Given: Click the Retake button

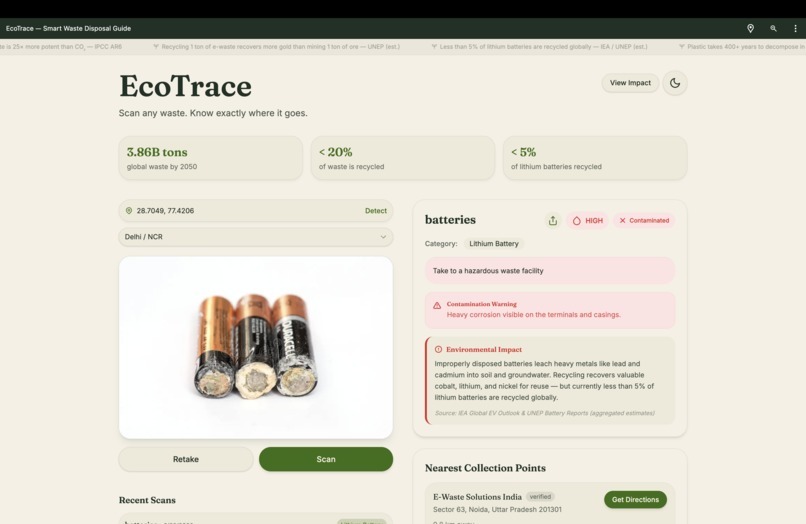Looking at the screenshot, I should tap(186, 459).
